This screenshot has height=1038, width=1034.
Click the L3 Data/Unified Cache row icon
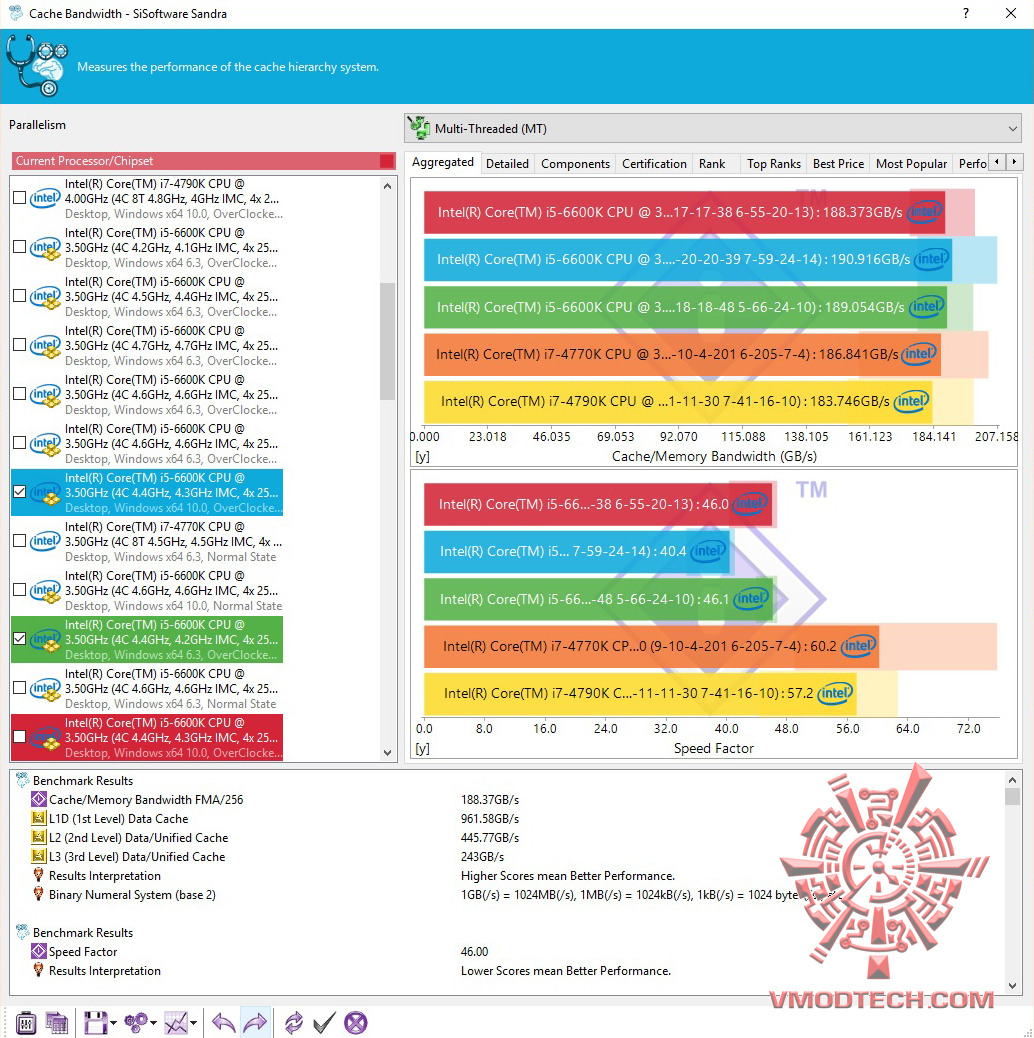(39, 856)
